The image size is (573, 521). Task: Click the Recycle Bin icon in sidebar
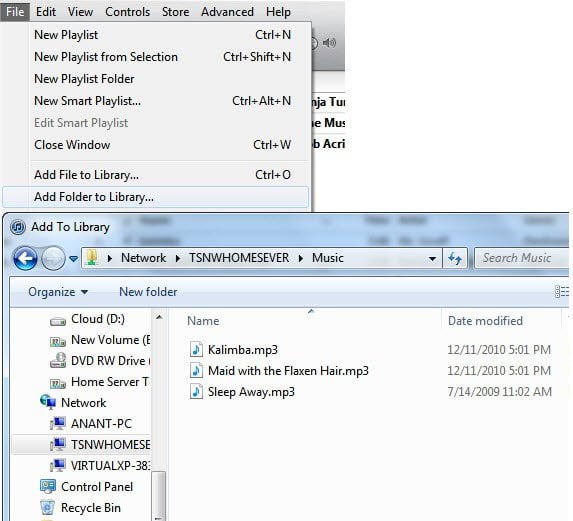point(48,507)
